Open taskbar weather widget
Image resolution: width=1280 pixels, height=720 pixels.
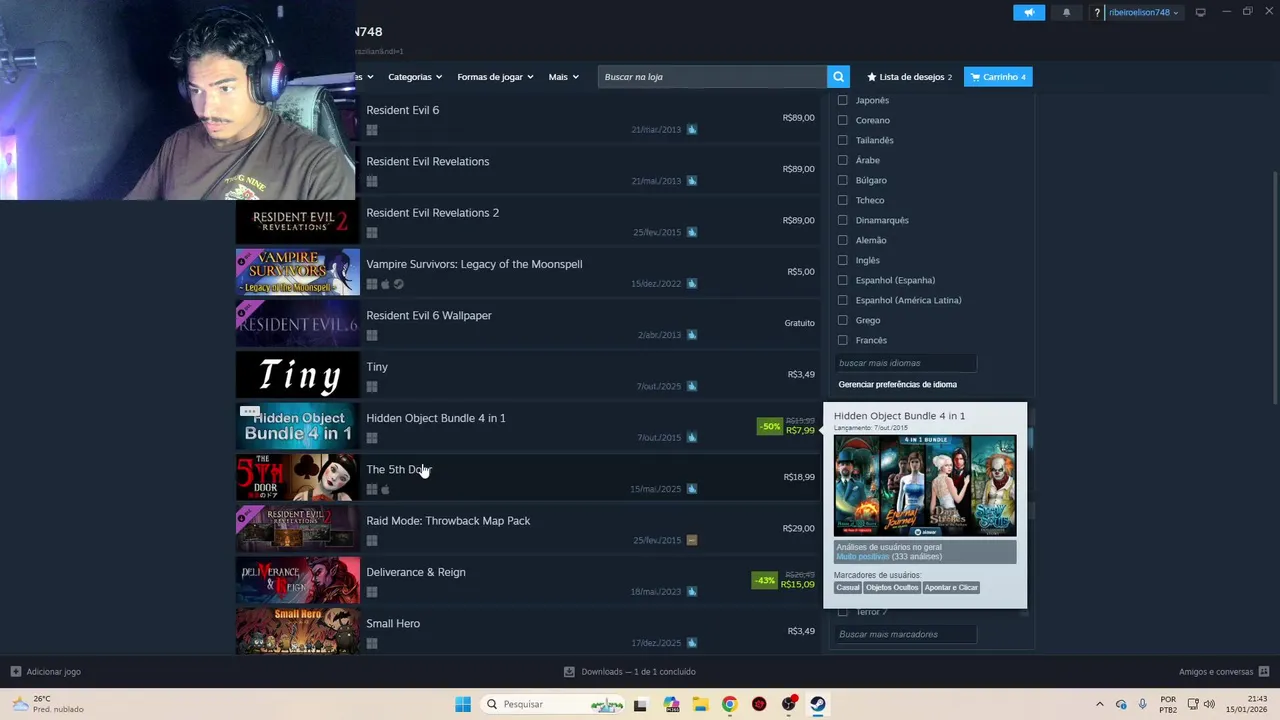47,704
